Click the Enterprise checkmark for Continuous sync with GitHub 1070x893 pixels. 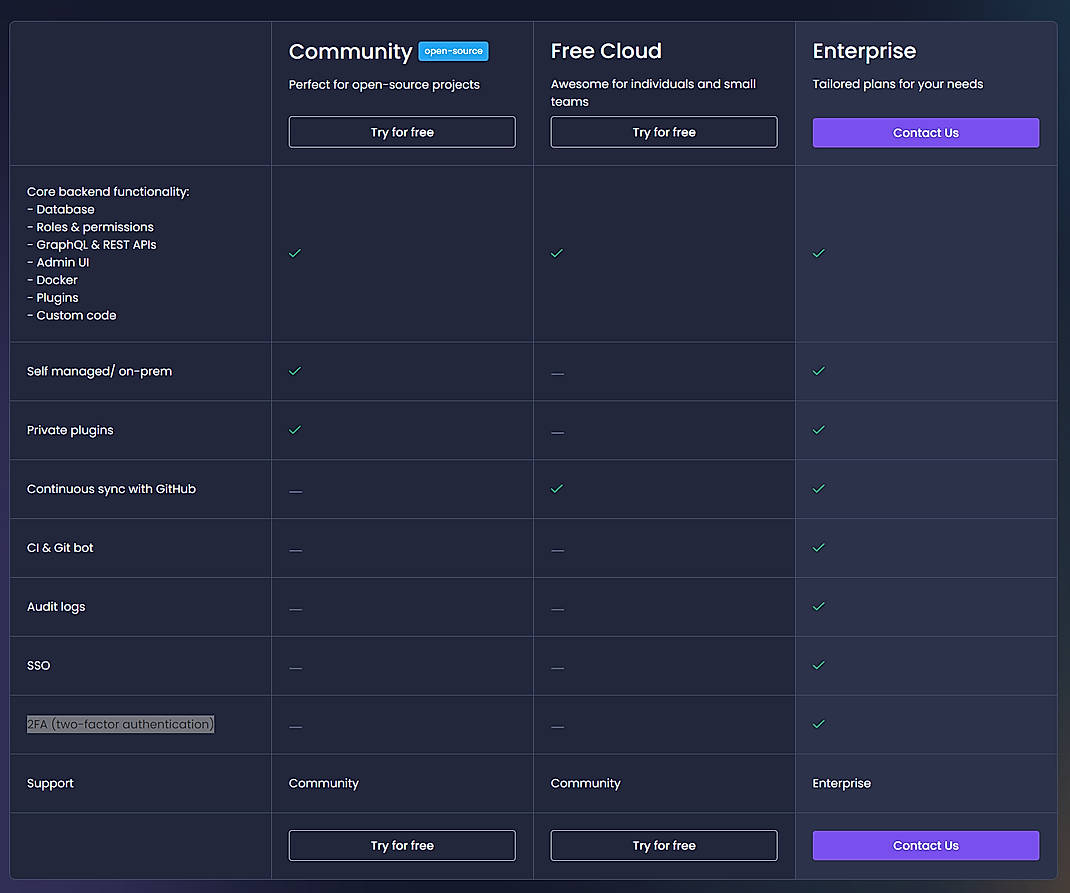(x=819, y=488)
